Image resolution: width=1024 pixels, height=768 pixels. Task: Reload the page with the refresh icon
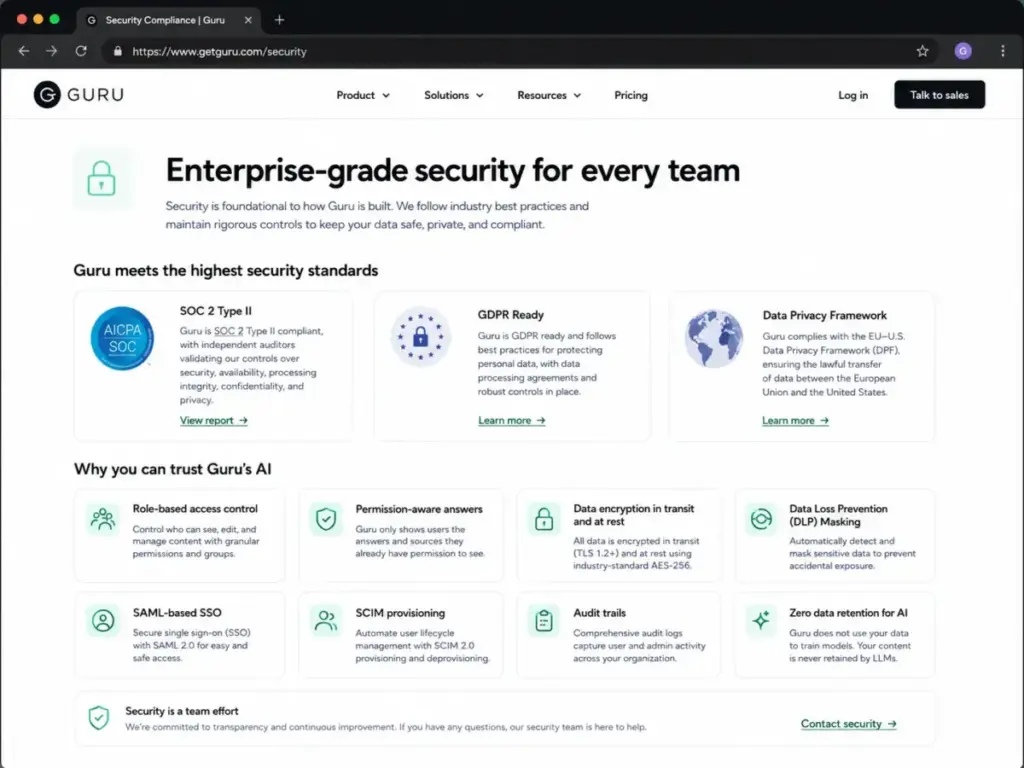point(81,51)
